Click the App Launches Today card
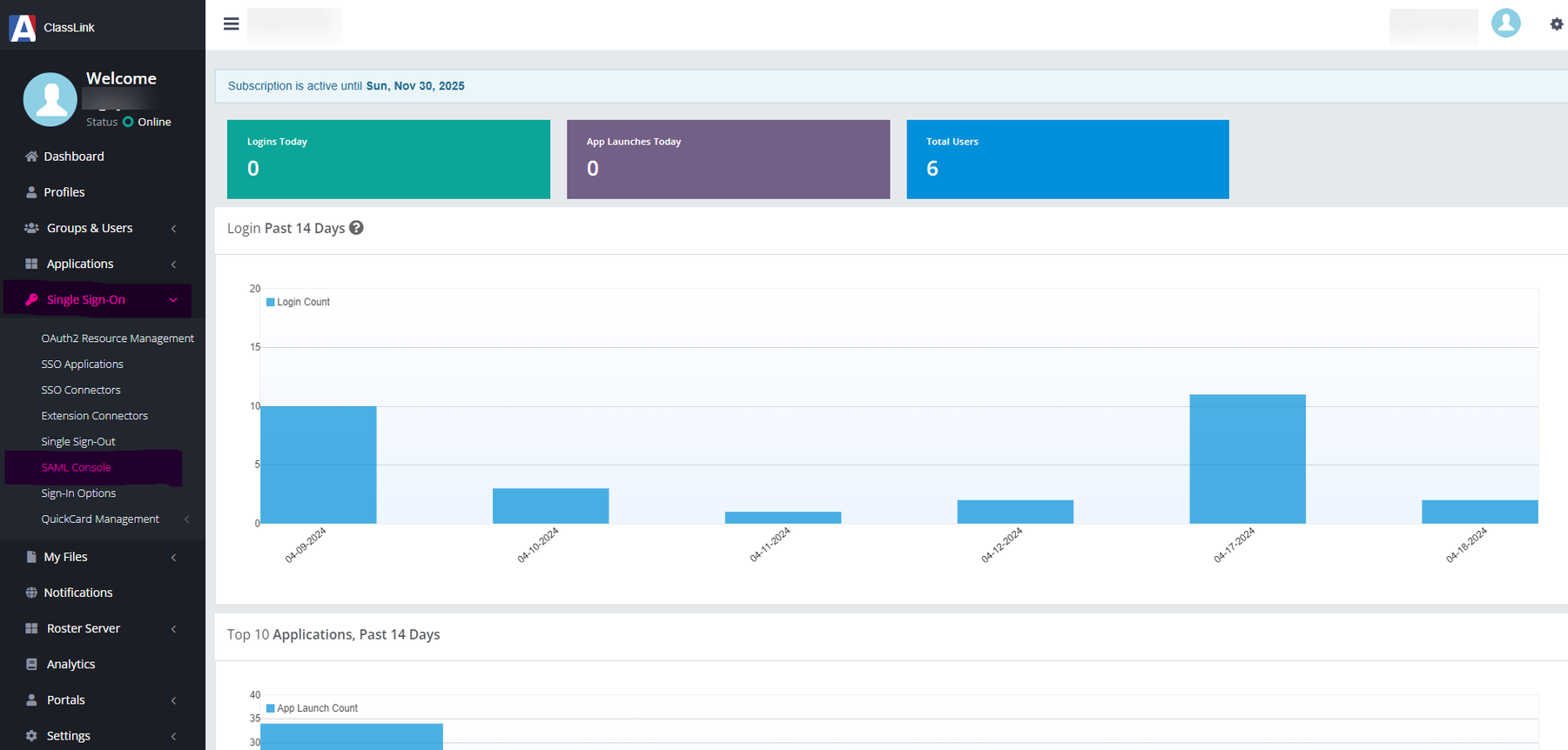This screenshot has height=750, width=1568. 728,159
